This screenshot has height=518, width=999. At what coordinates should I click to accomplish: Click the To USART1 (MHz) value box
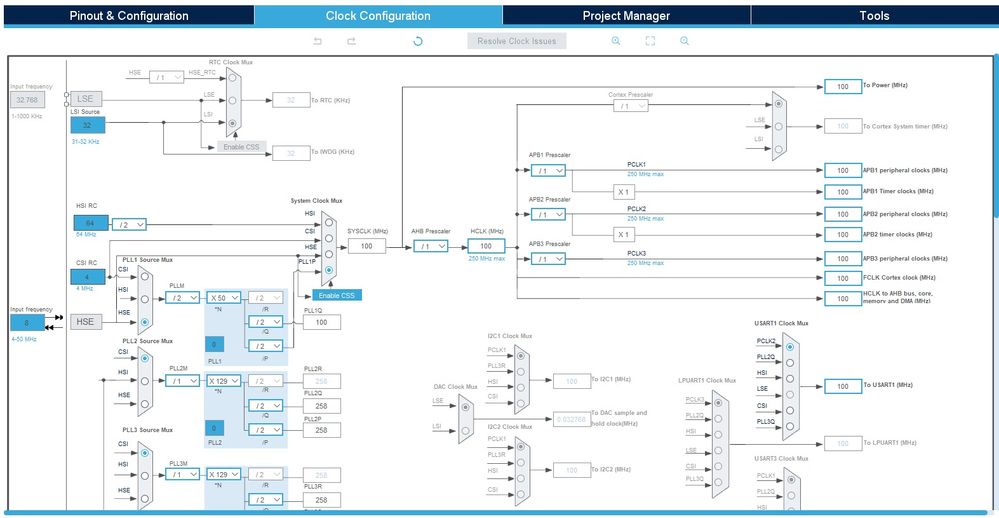point(843,386)
